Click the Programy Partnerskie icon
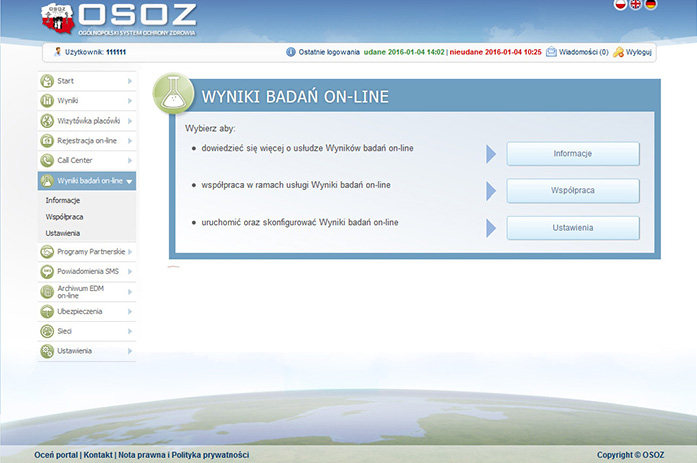The width and height of the screenshot is (697, 463). pos(47,252)
